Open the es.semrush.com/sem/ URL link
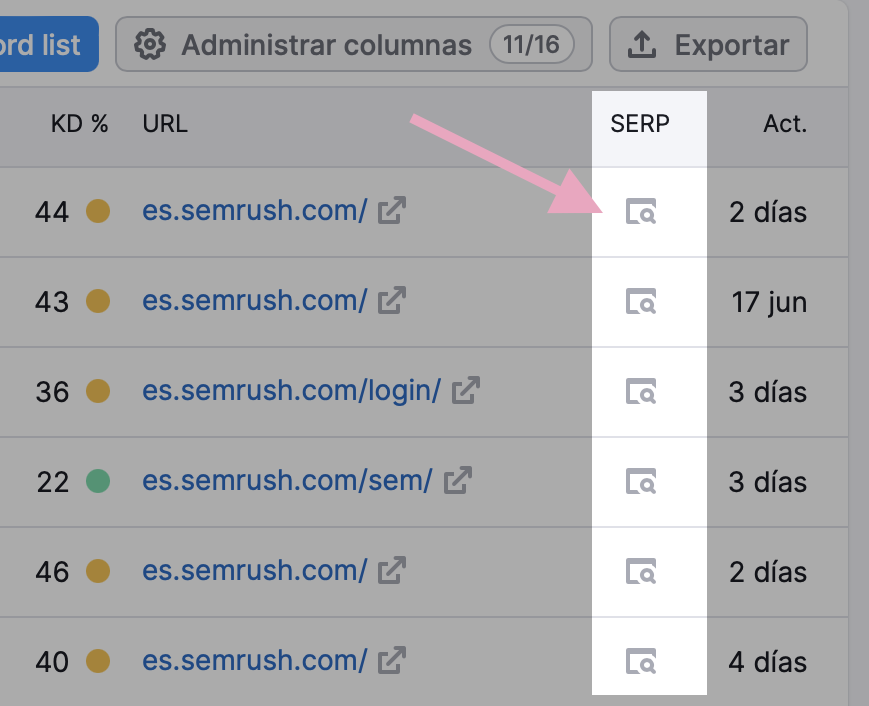The height and width of the screenshot is (706, 869). 287,480
